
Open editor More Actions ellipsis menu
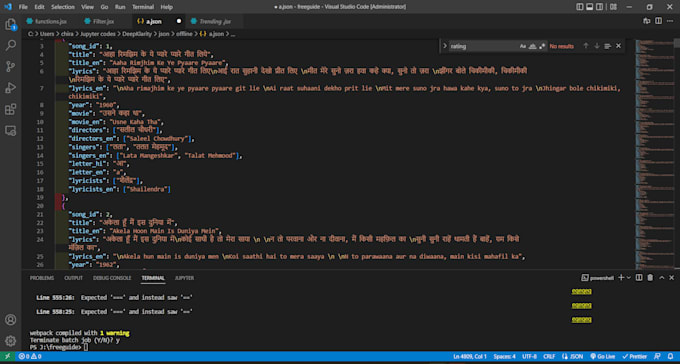670,21
